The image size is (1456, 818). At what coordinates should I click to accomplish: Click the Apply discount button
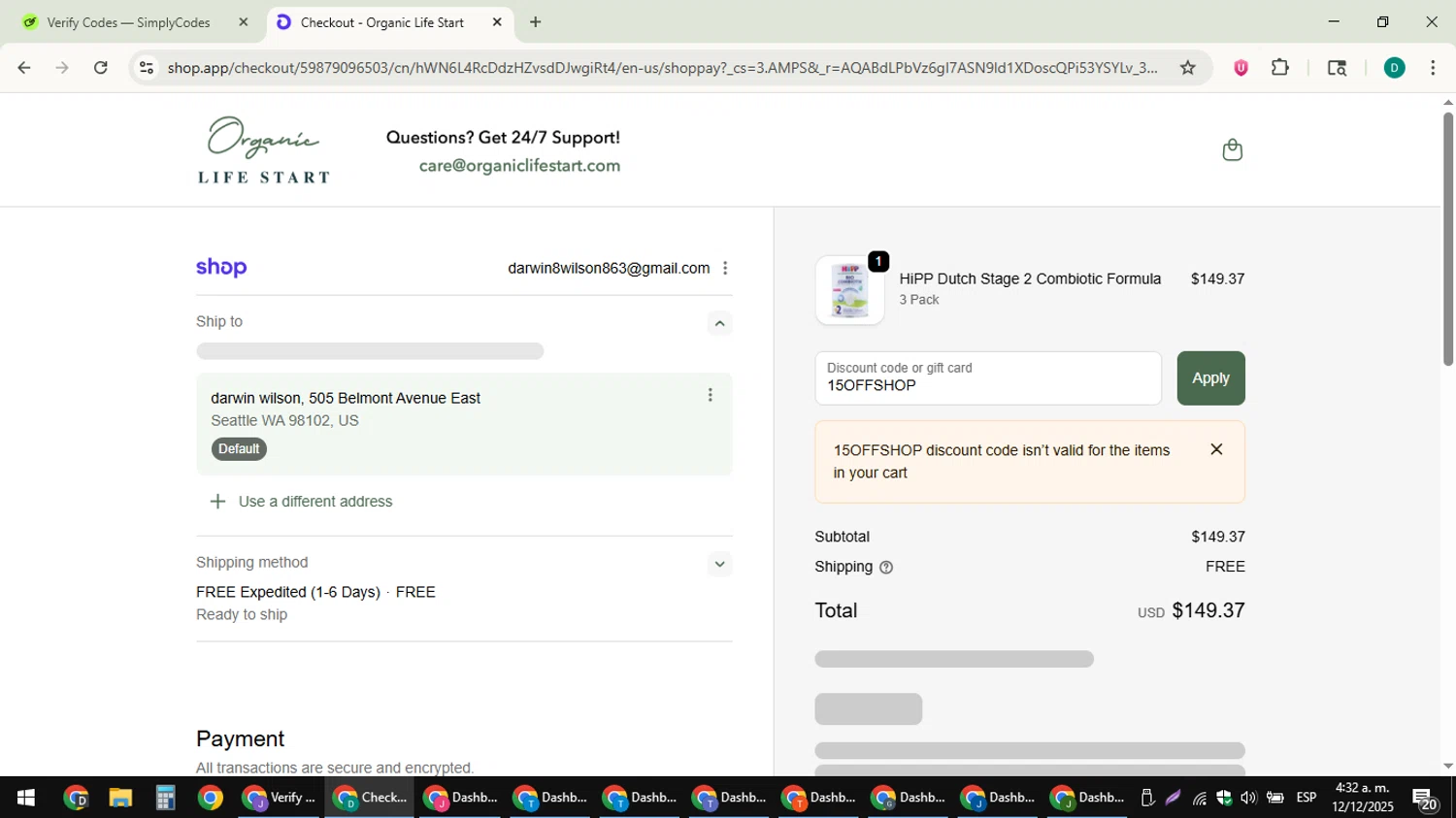pyautogui.click(x=1210, y=378)
